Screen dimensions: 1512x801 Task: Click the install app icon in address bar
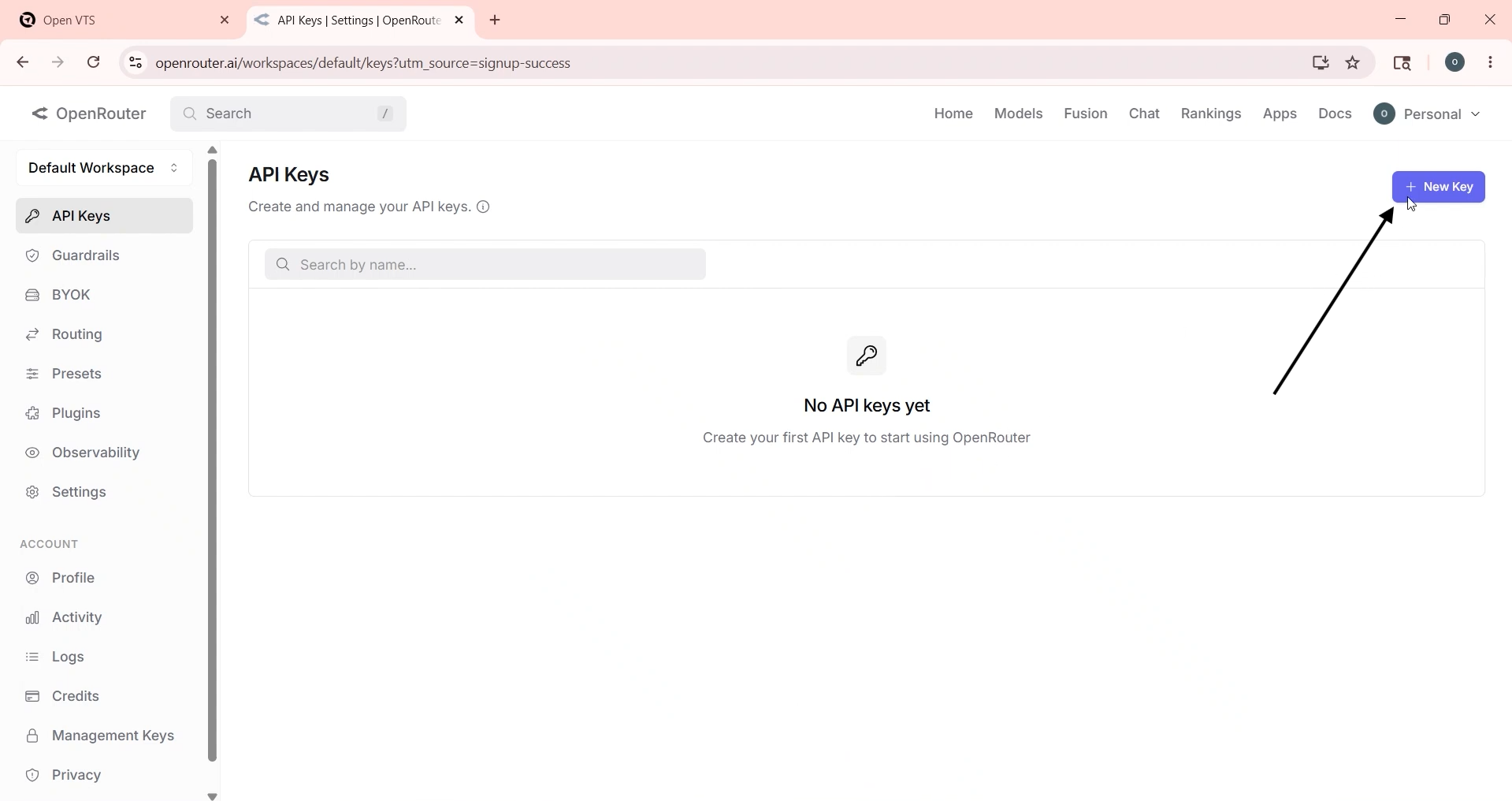click(x=1321, y=63)
